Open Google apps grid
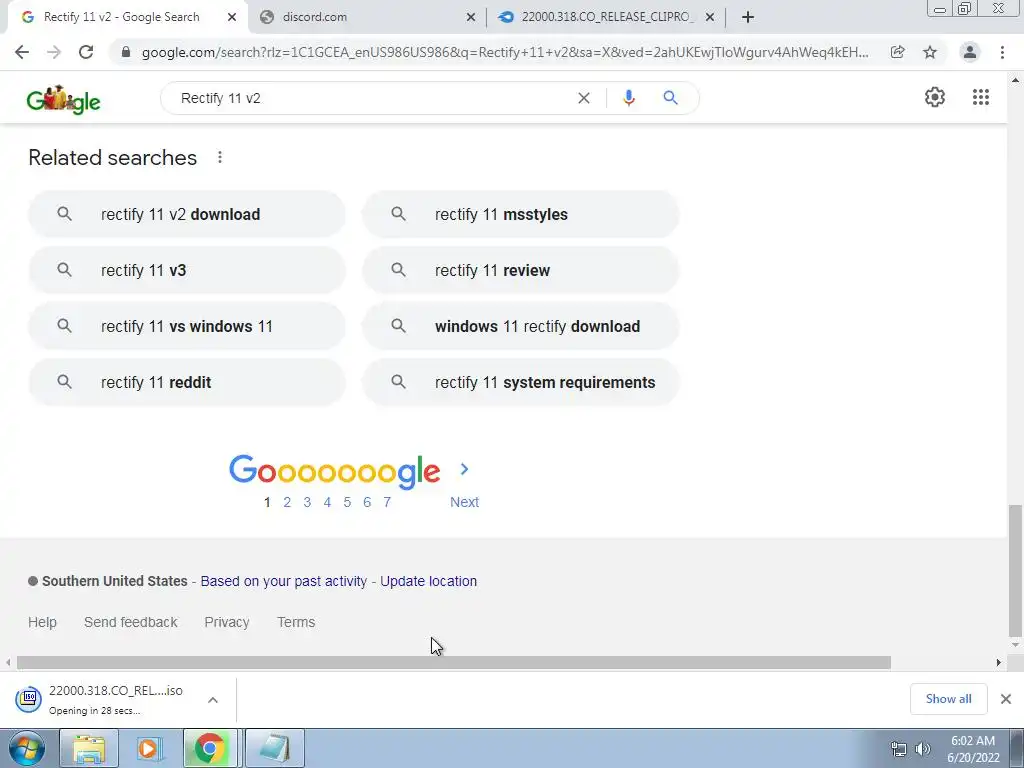1024x768 pixels. tap(981, 97)
